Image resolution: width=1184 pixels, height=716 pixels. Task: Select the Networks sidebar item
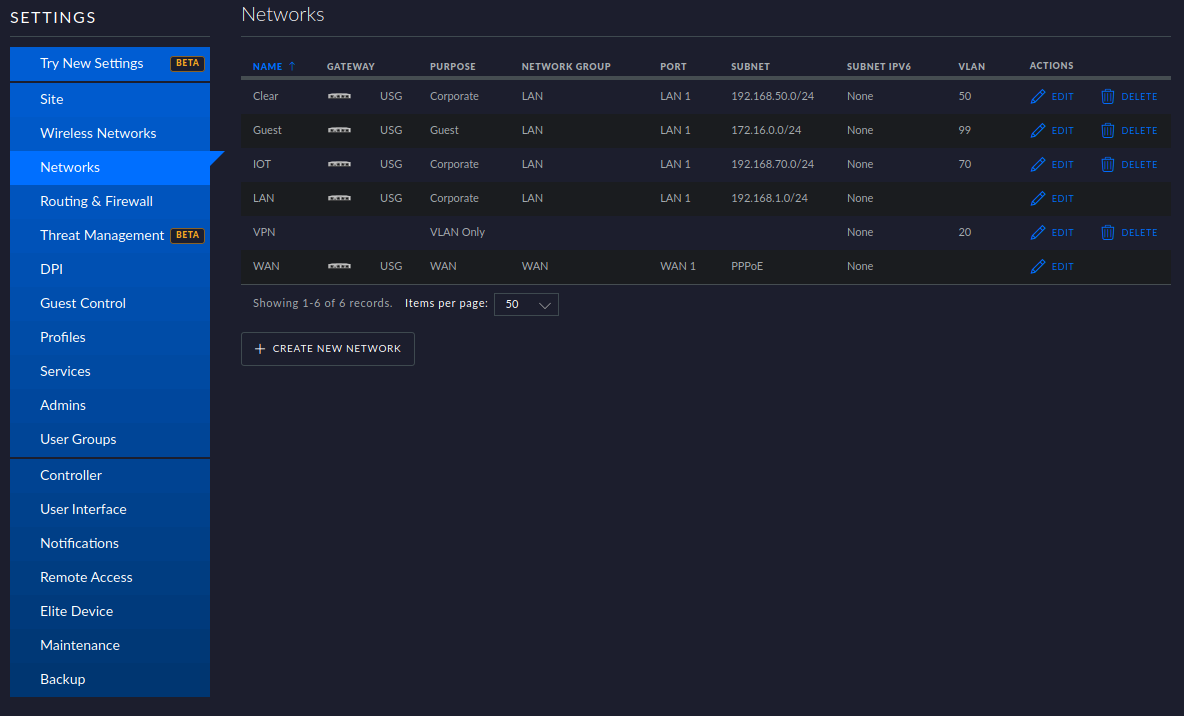click(110, 167)
